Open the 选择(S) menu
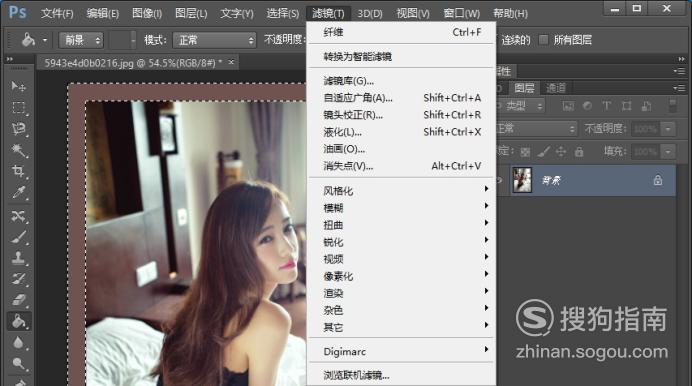 282,13
